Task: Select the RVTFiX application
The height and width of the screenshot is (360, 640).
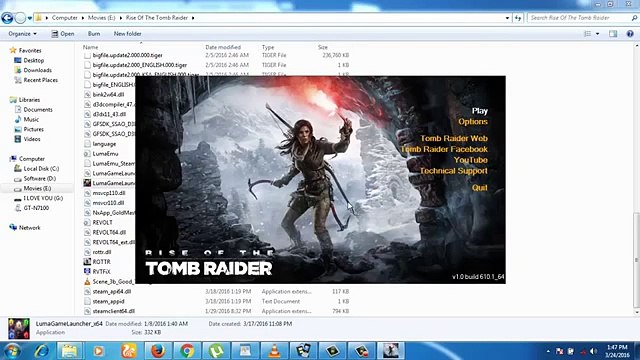Action: point(101,271)
